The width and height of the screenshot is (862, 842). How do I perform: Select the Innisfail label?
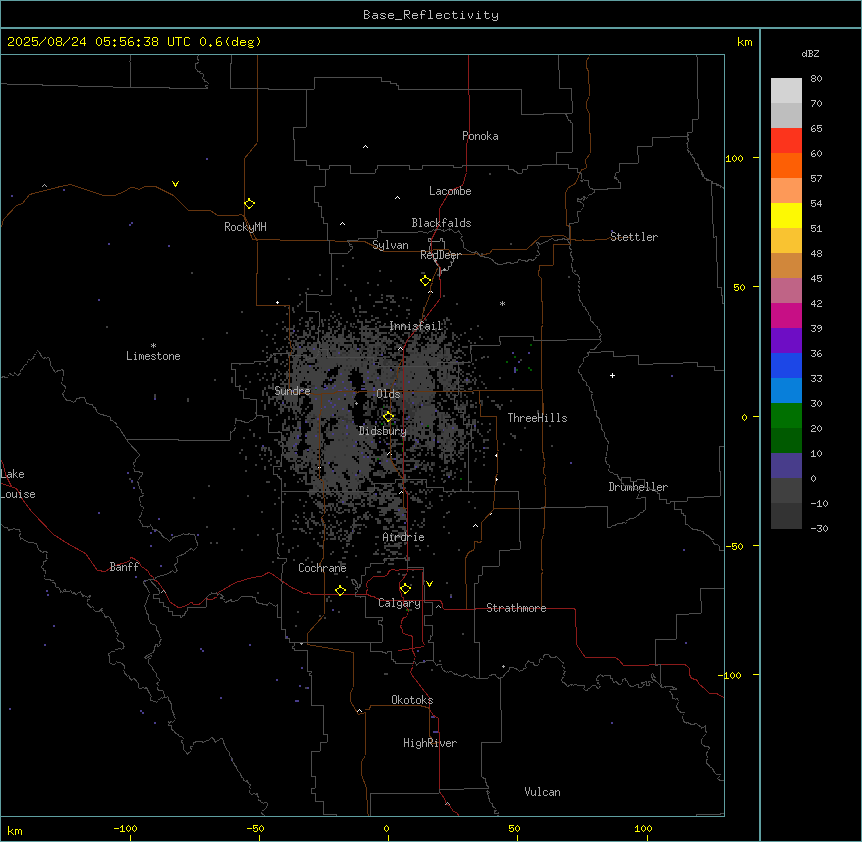(416, 326)
